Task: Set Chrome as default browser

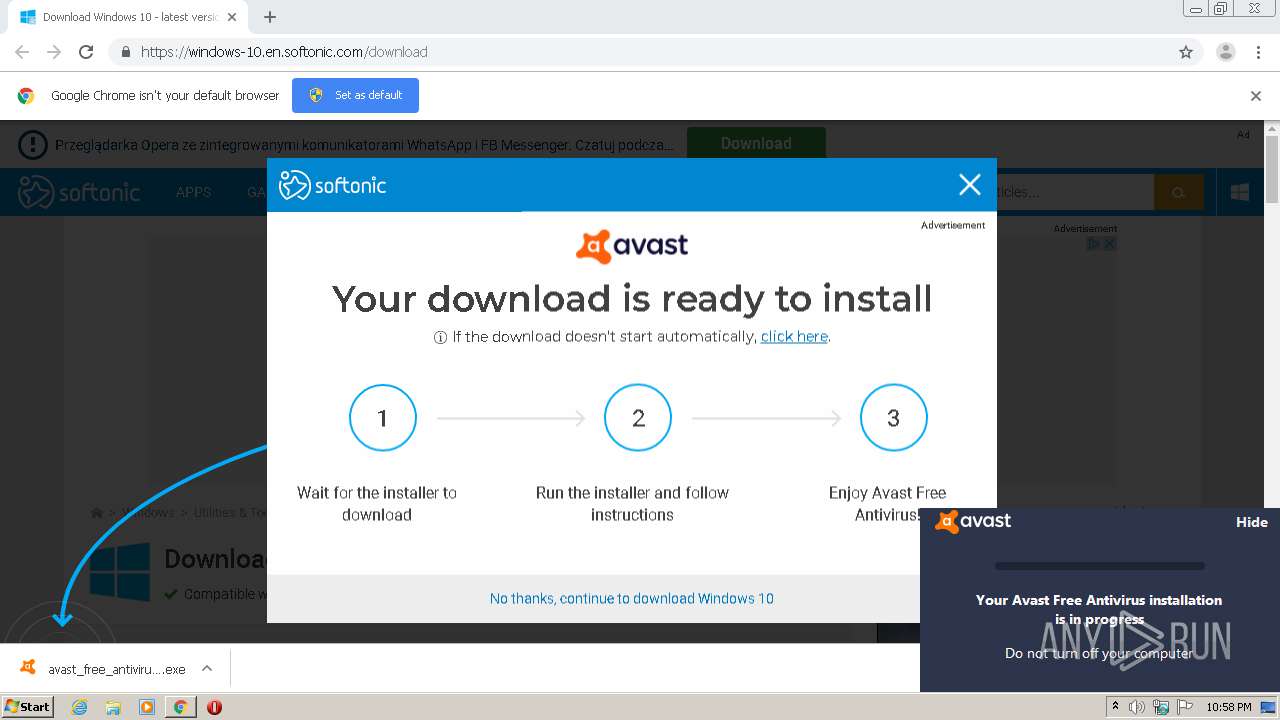Action: (355, 95)
